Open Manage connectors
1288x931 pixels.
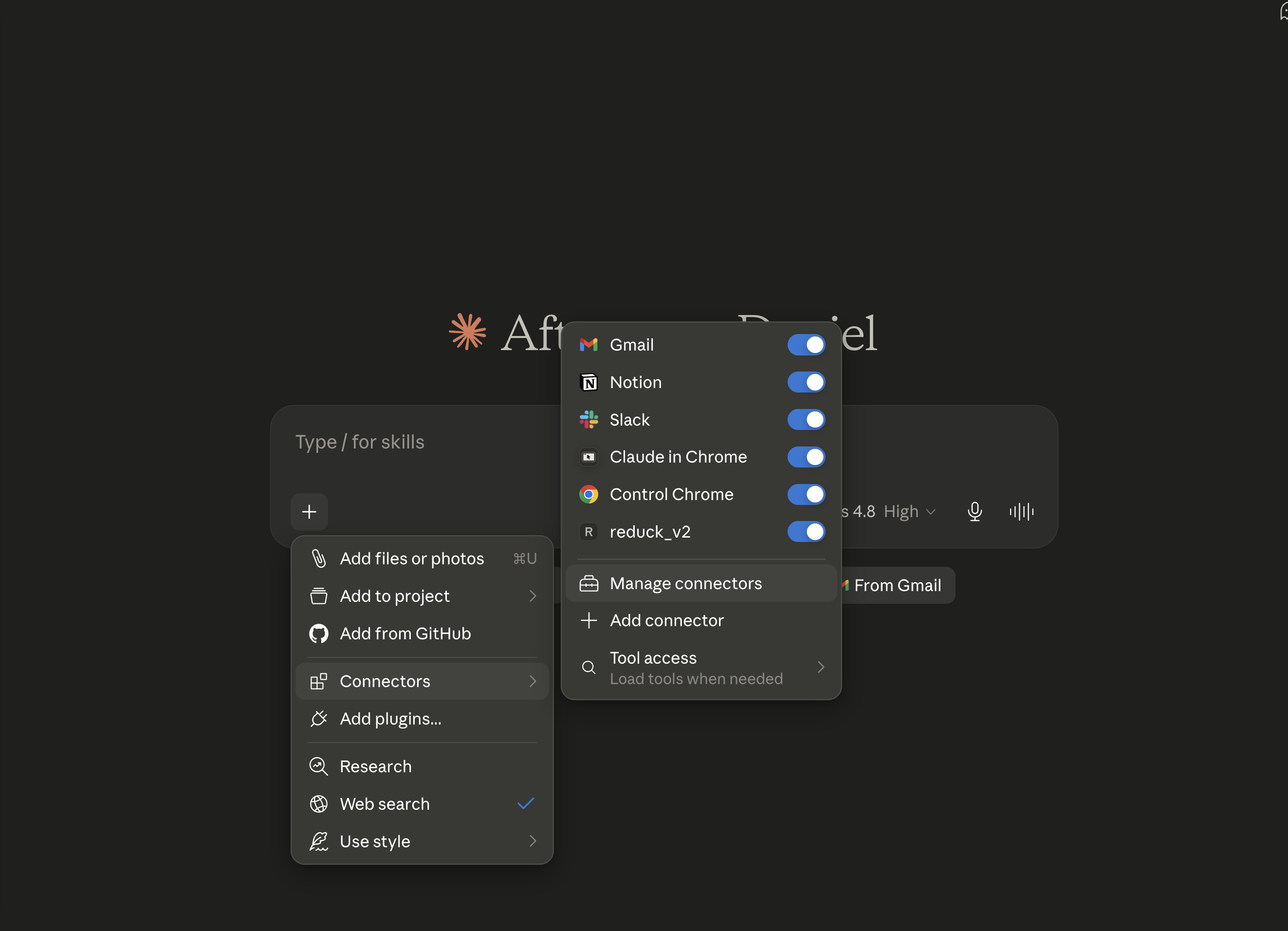(701, 584)
